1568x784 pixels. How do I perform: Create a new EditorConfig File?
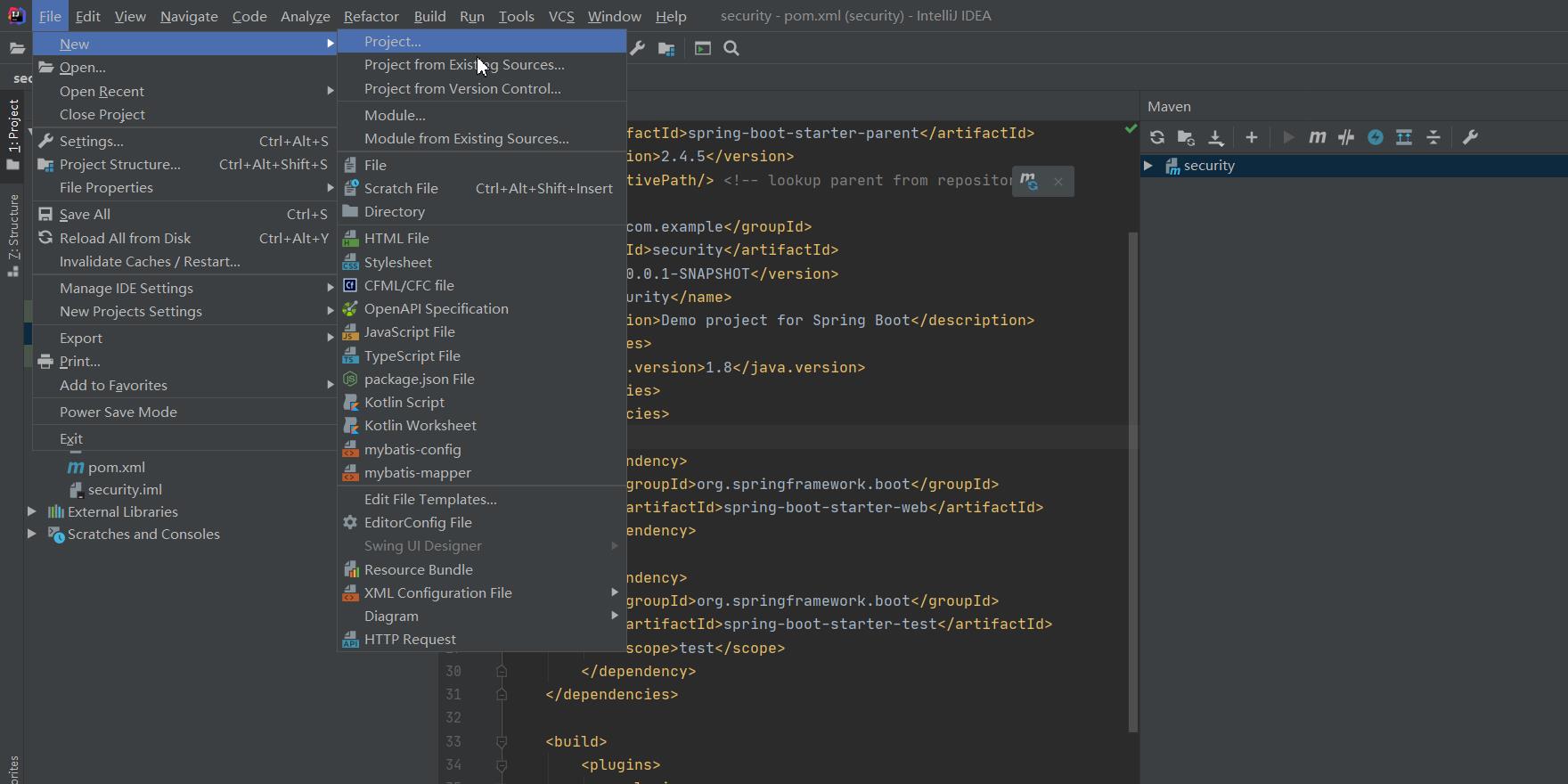click(x=482, y=522)
